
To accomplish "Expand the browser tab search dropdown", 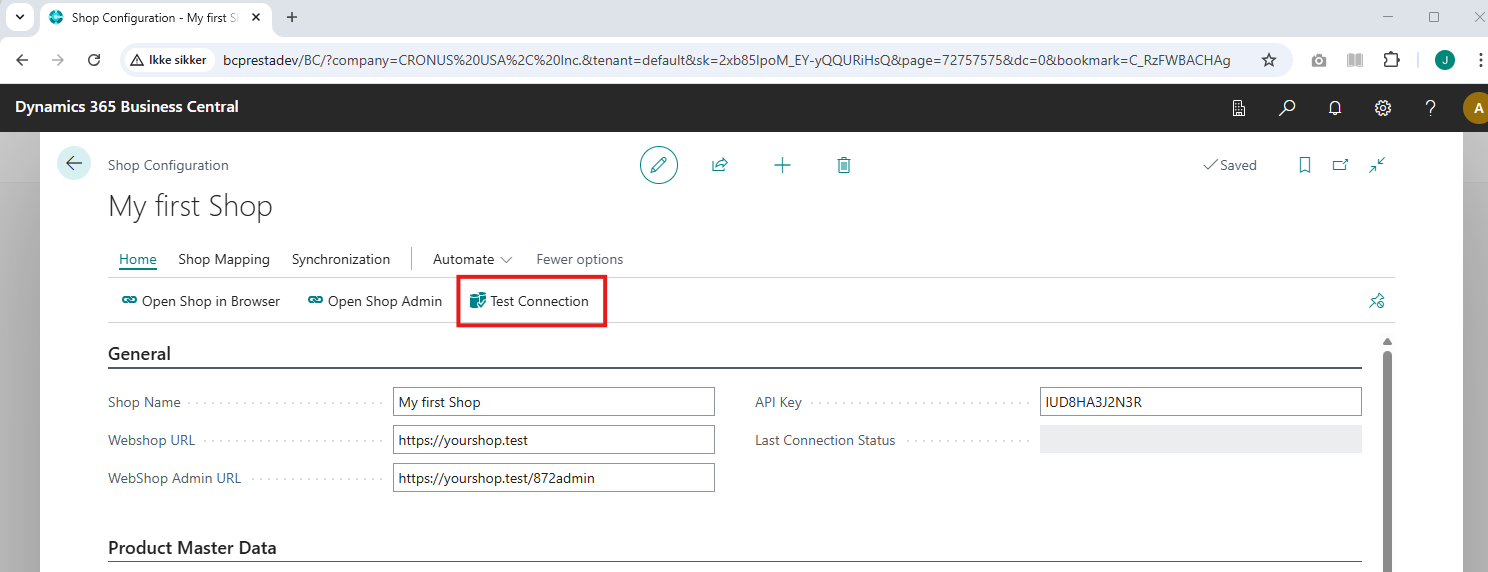I will point(19,17).
